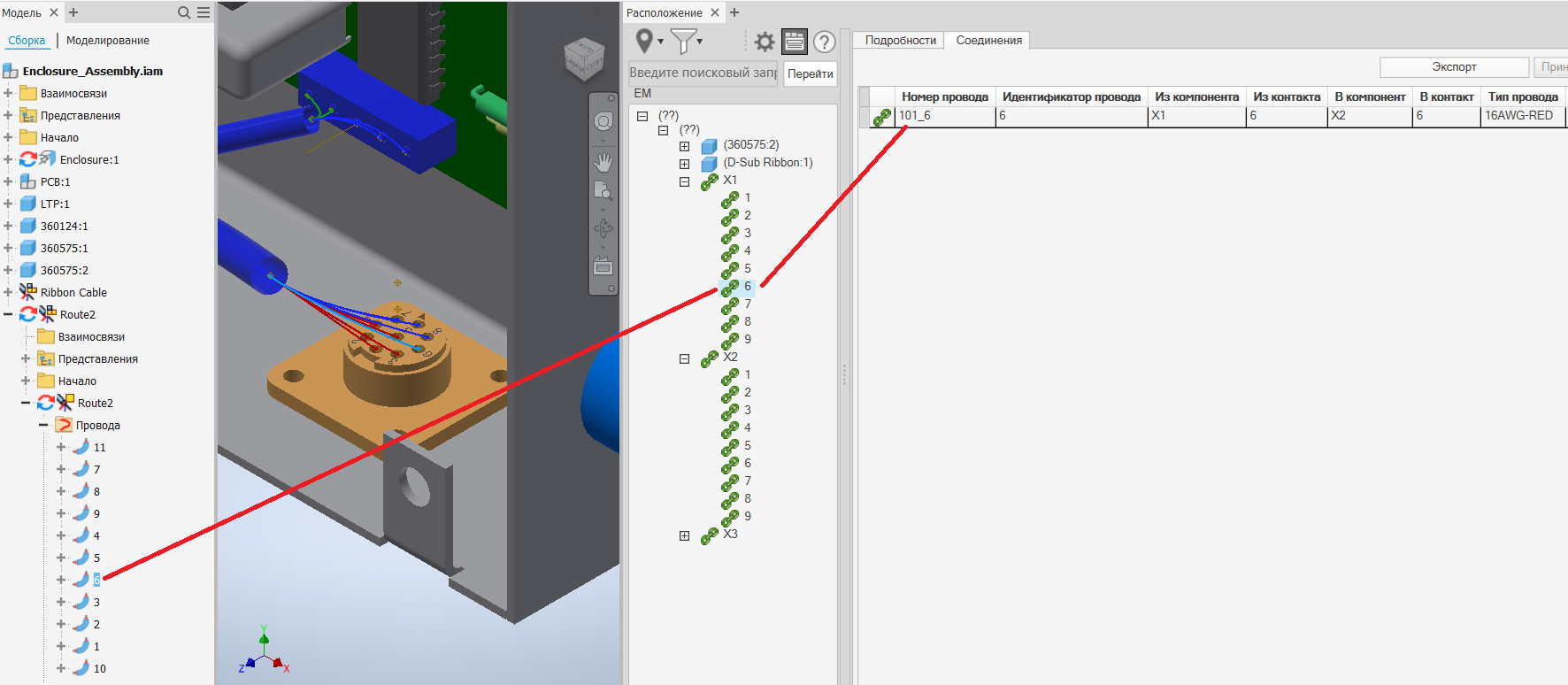Click the Экспорт button
The width and height of the screenshot is (1568, 685).
1454,67
